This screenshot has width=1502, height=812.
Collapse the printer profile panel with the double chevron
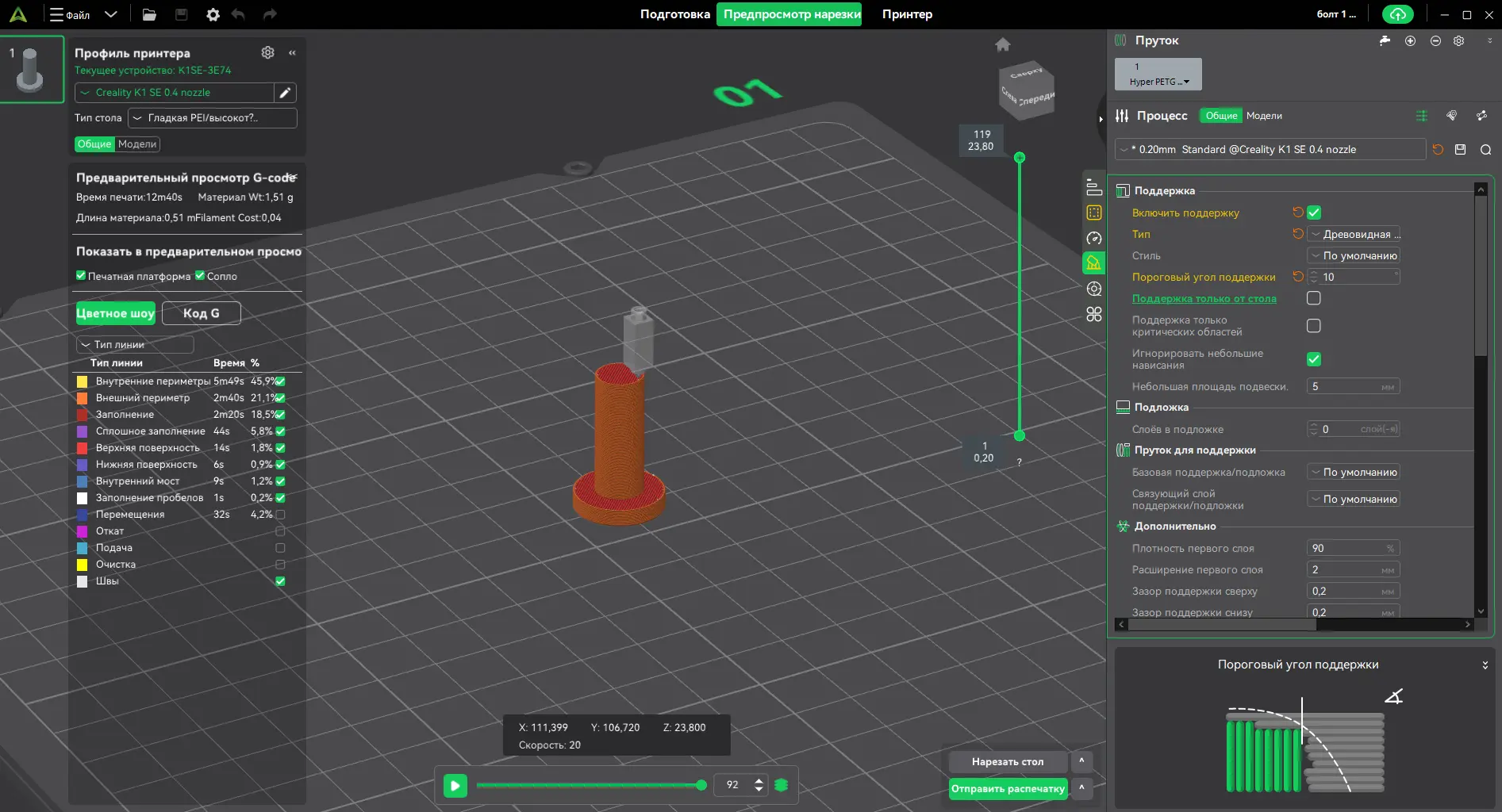(x=292, y=52)
